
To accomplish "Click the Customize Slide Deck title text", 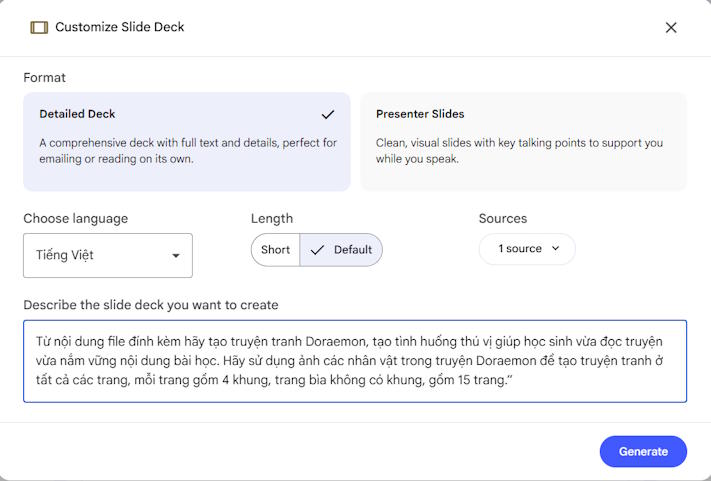I will pyautogui.click(x=120, y=27).
